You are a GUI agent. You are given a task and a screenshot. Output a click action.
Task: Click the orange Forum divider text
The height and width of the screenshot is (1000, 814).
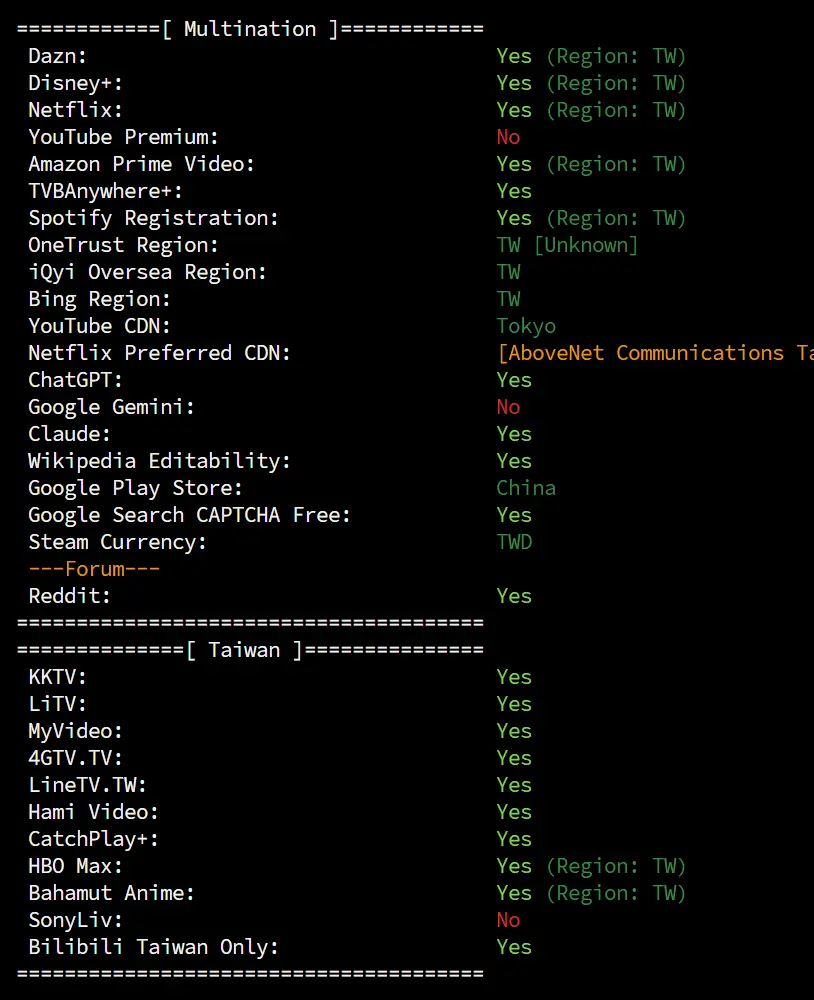[94, 569]
